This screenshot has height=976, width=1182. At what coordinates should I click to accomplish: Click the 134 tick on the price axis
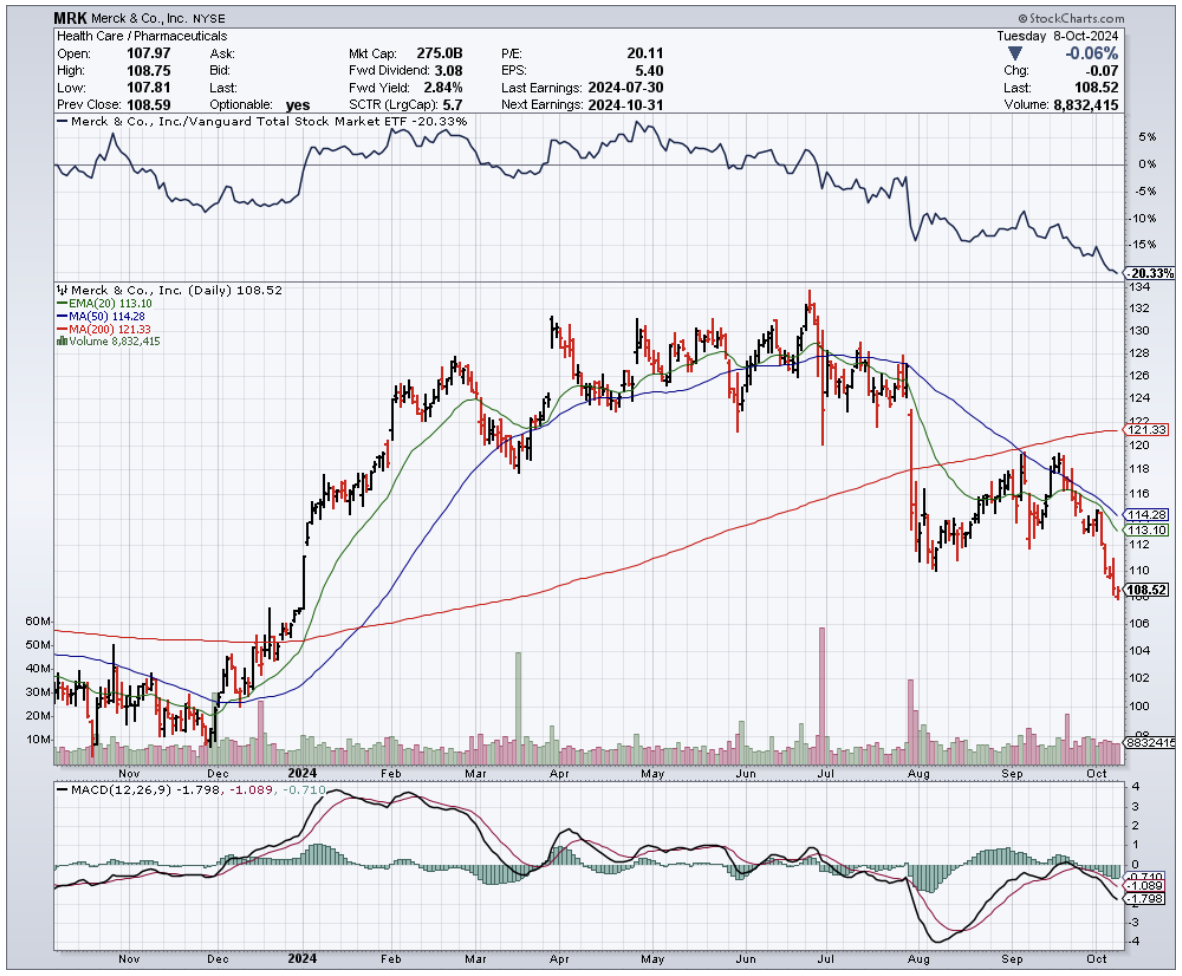point(1138,287)
